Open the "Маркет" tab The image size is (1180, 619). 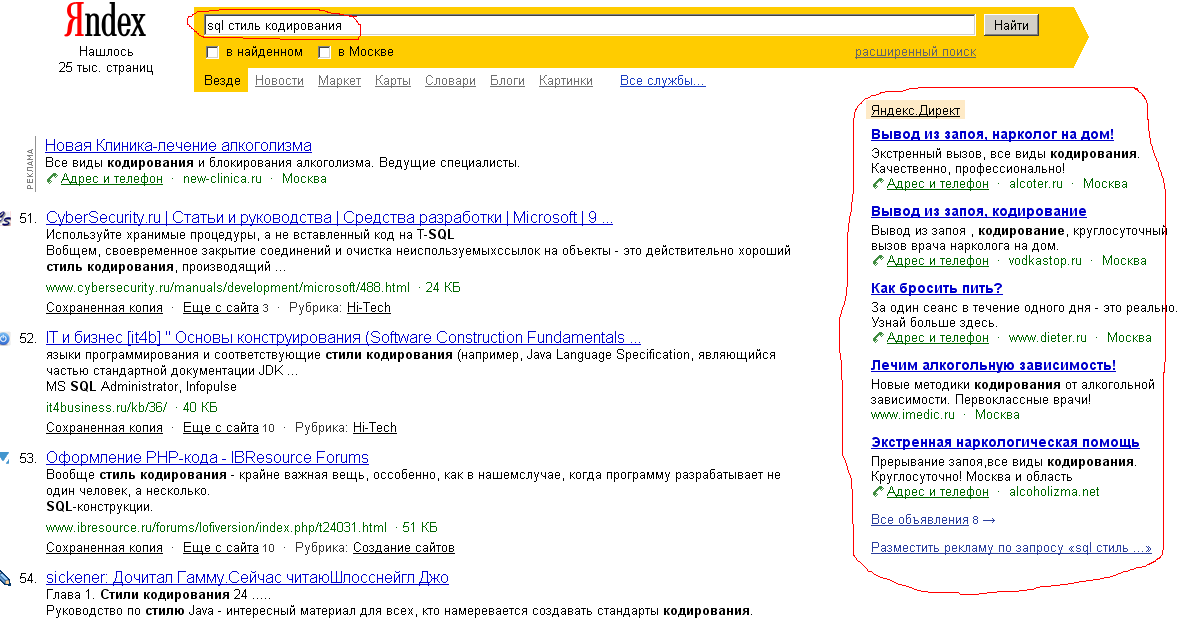(x=339, y=80)
